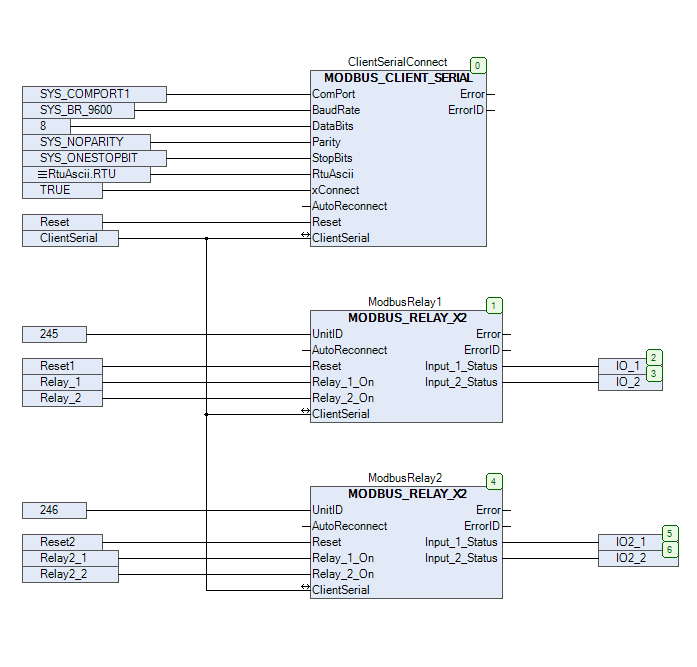The image size is (697, 667).
Task: Click in-out arrow icon on ModbusRelay2 ClientSerial pin
Action: (306, 590)
